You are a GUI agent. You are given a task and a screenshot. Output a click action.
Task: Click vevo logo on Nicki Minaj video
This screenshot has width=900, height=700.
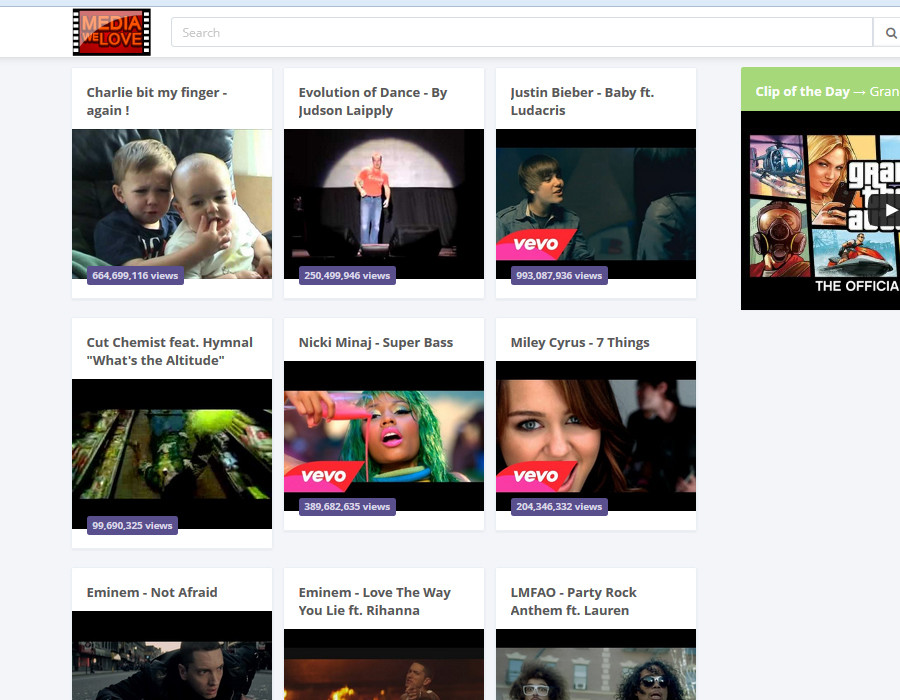(x=323, y=476)
